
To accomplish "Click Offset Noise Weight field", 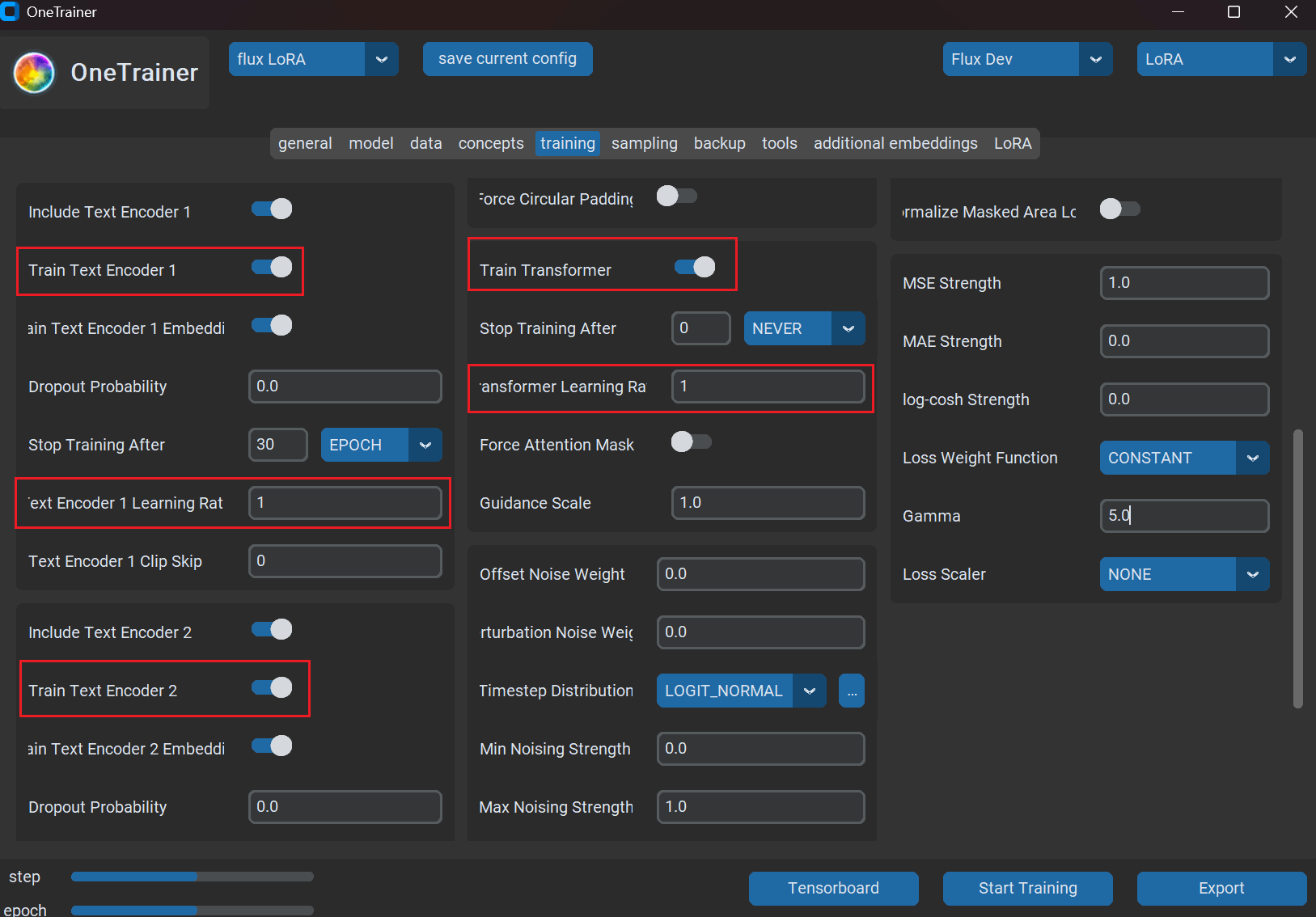I will click(761, 574).
